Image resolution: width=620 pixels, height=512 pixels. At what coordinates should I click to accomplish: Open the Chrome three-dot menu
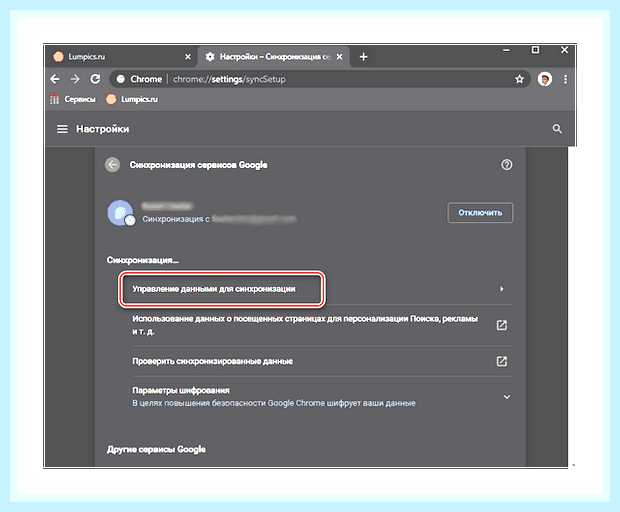coord(565,79)
